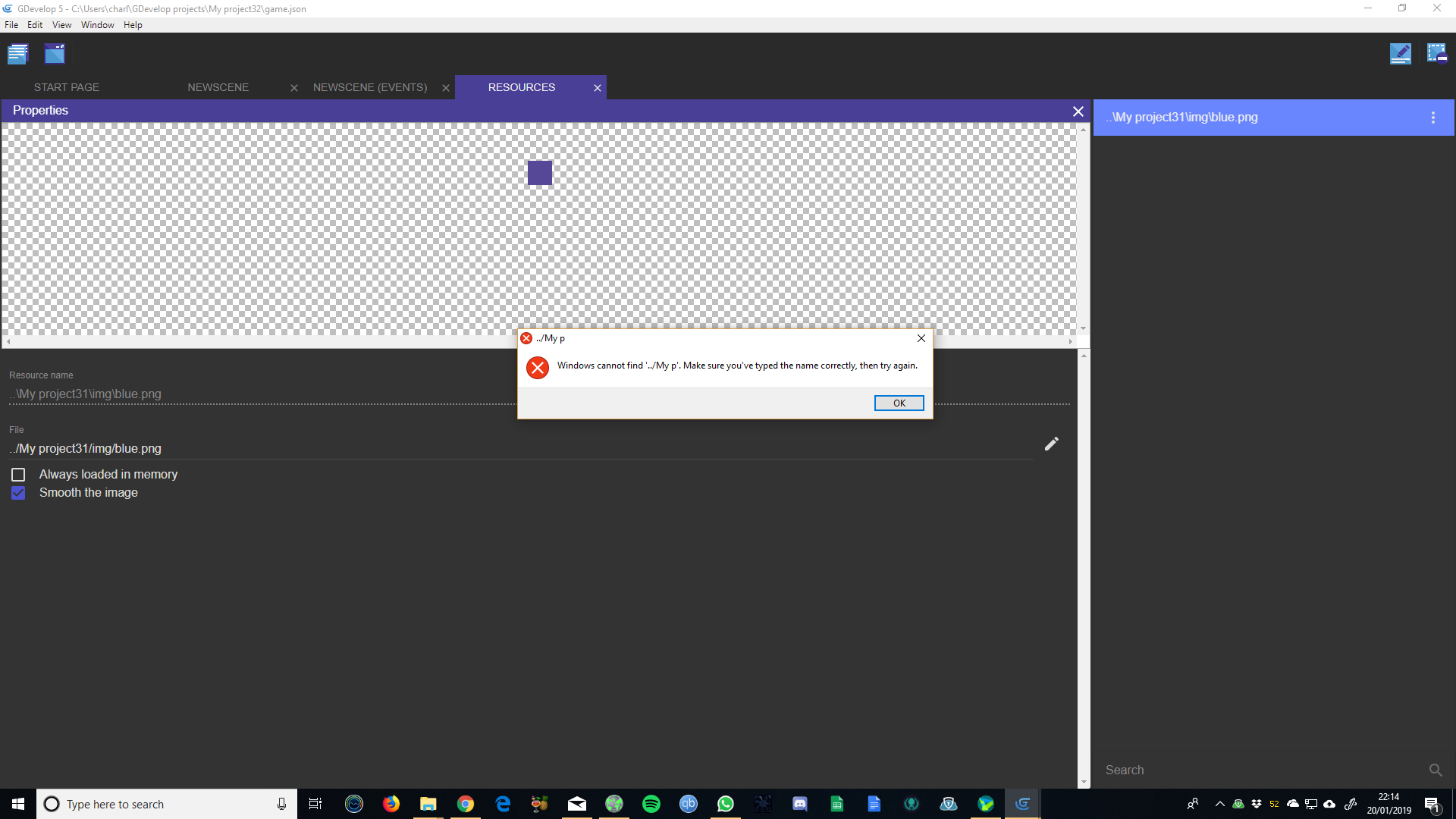
Task: Open Google Sheets from the taskbar
Action: point(837,804)
